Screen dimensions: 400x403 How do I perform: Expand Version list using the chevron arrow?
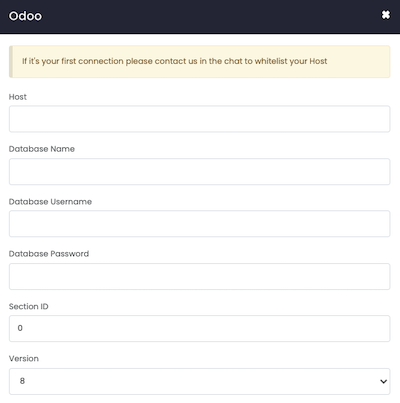tap(383, 381)
